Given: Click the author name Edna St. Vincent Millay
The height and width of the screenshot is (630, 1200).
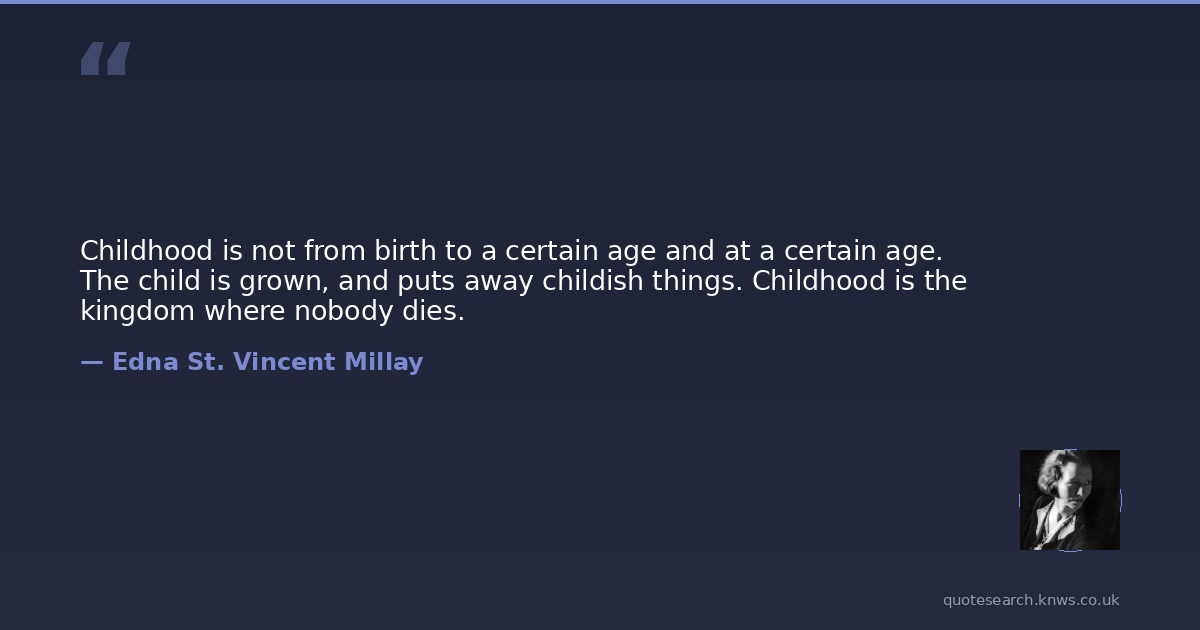Looking at the screenshot, I should 267,362.
